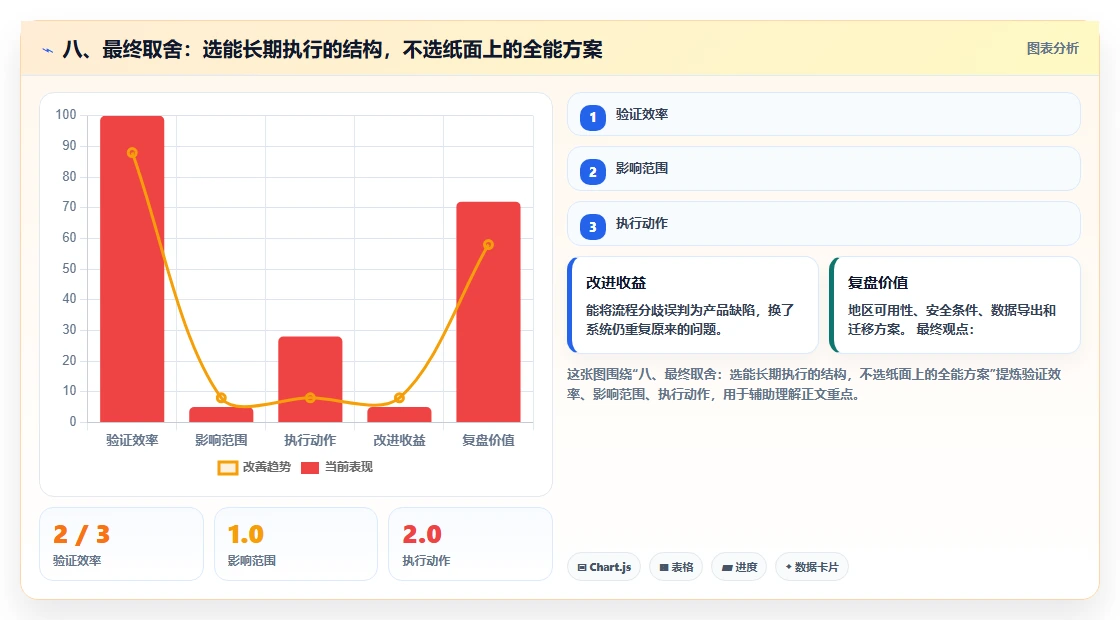The height and width of the screenshot is (620, 1120).
Task: Click the 当前表现 legend label
Action: tap(349, 467)
